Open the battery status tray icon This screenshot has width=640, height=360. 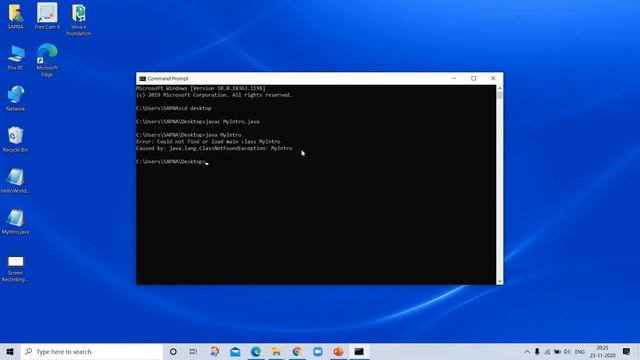tap(557, 351)
